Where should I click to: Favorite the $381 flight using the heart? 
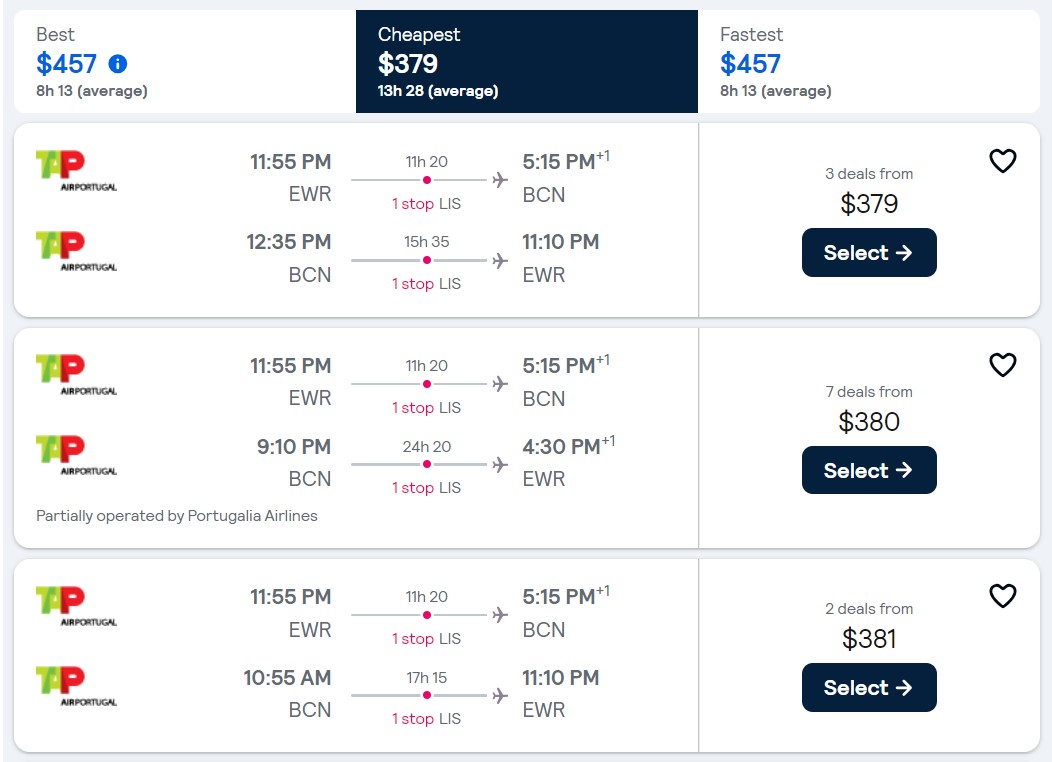[x=1002, y=596]
